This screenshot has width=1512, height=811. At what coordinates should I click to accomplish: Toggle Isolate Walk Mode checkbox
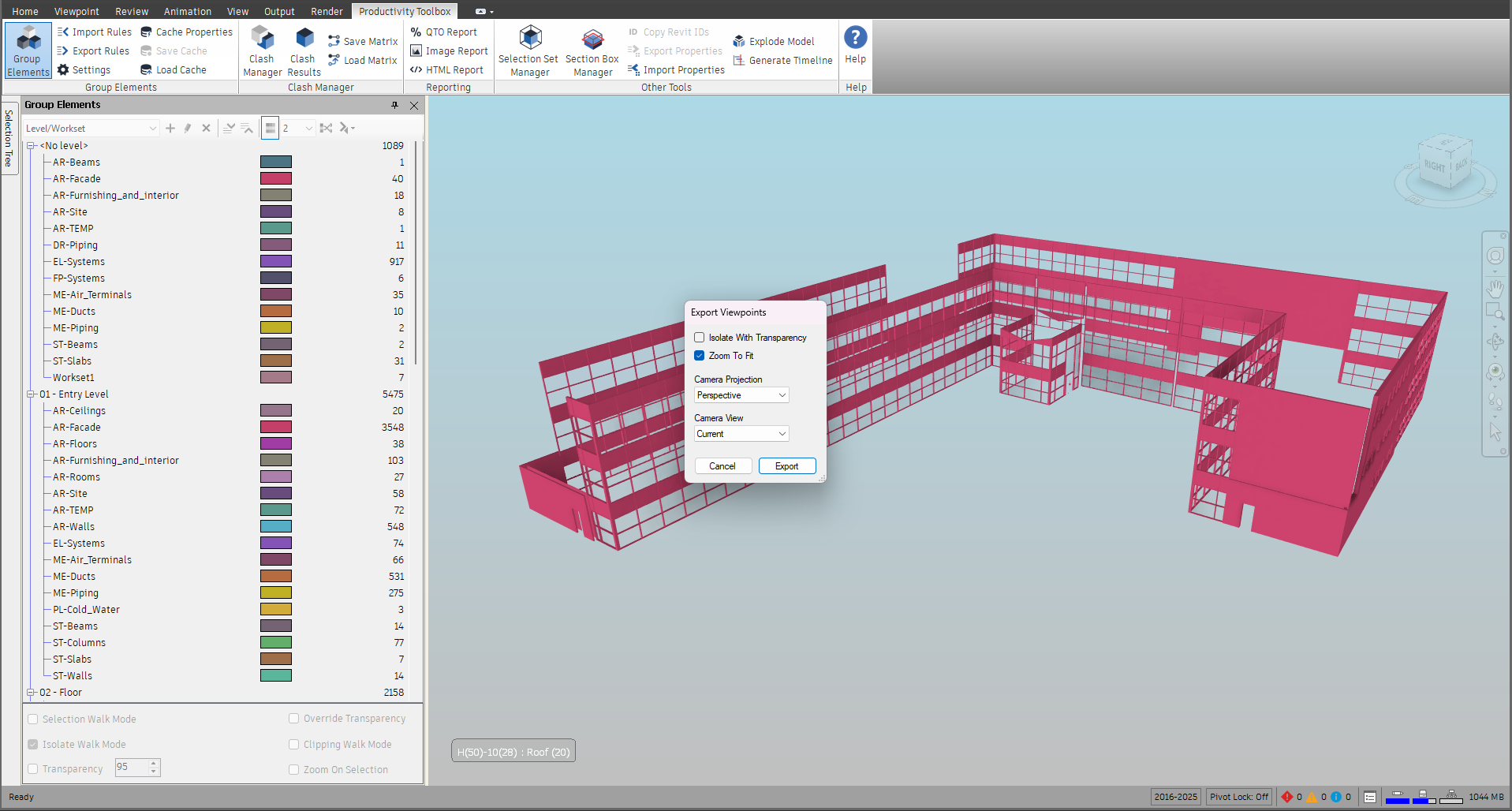(32, 745)
